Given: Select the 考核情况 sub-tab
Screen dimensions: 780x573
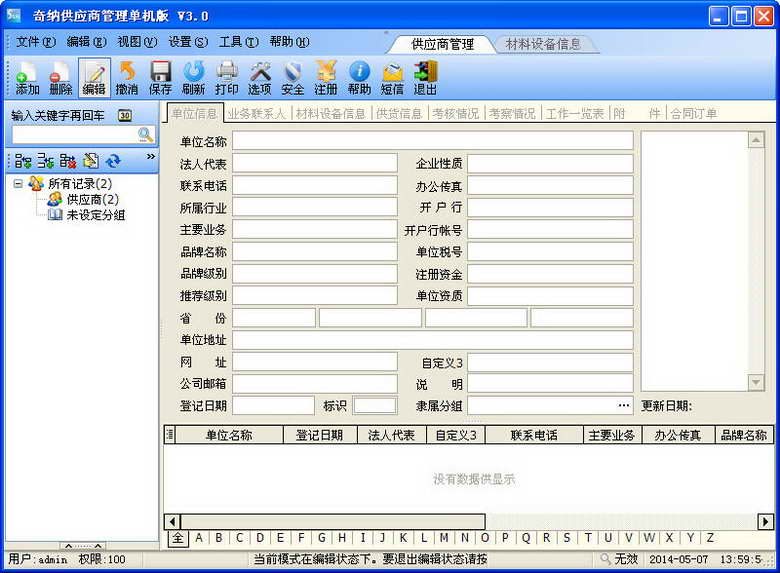Looking at the screenshot, I should [455, 113].
